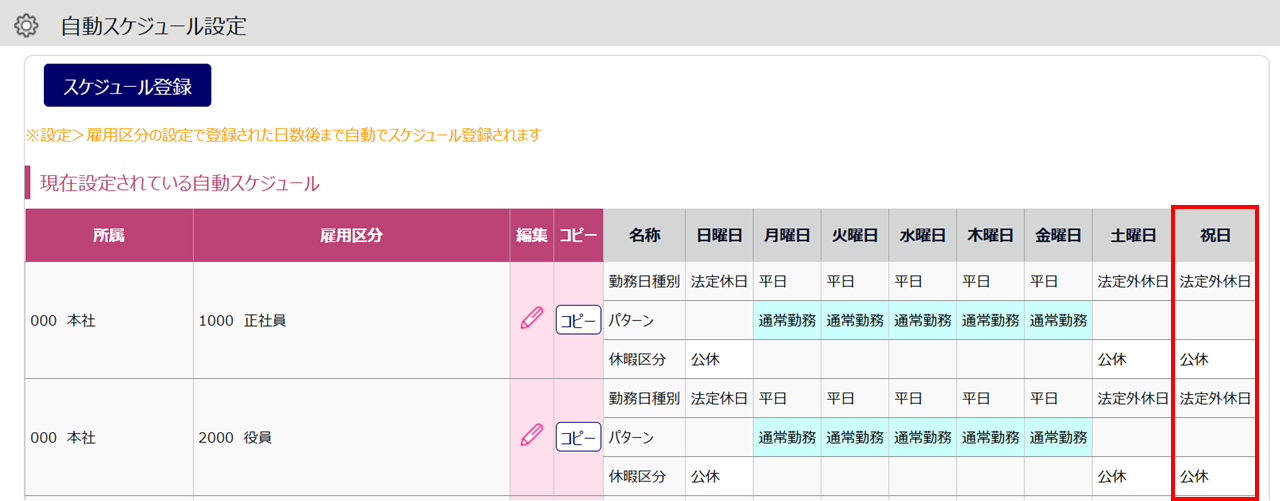The width and height of the screenshot is (1280, 501).
Task: Click Friday 平日 cell for 役員
Action: coord(1059,398)
